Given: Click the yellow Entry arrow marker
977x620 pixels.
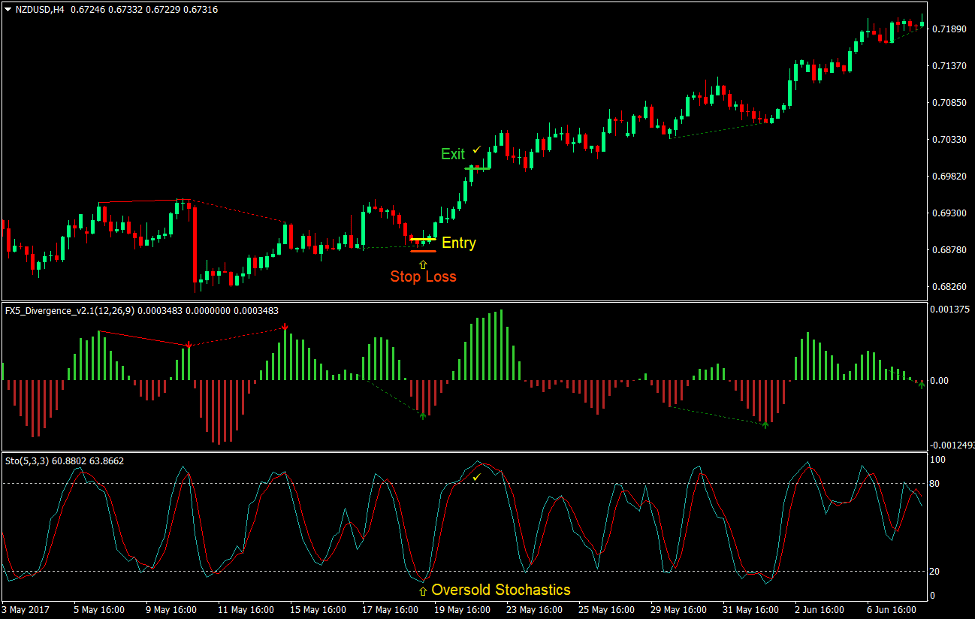Looking at the screenshot, I should (424, 239).
